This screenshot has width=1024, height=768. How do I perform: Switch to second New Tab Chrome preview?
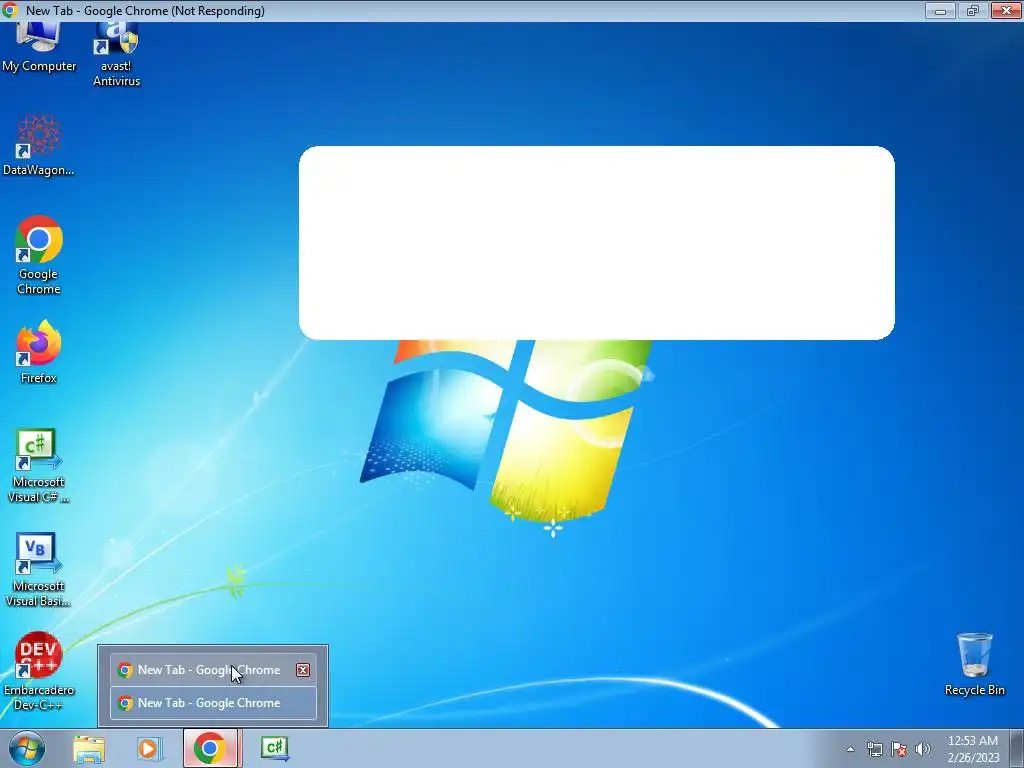214,703
